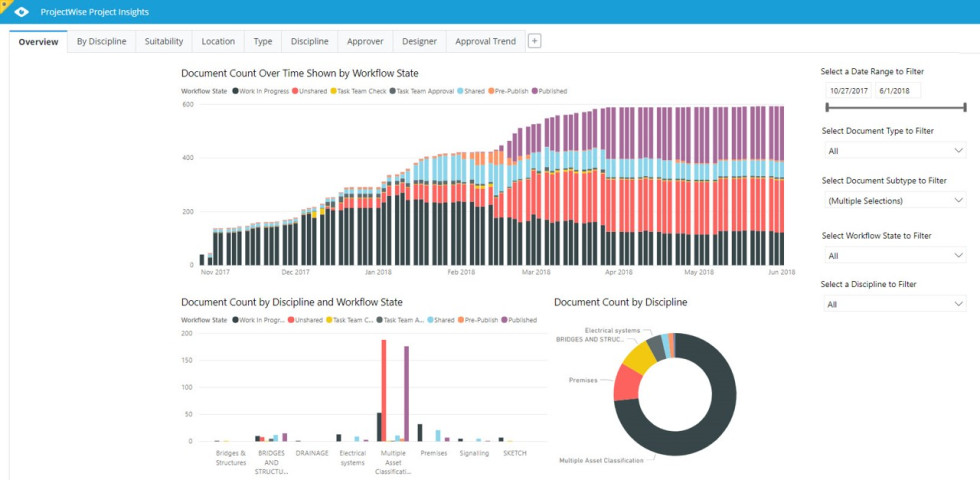
Task: Expand the Document Type filter dropdown
Action: (894, 151)
